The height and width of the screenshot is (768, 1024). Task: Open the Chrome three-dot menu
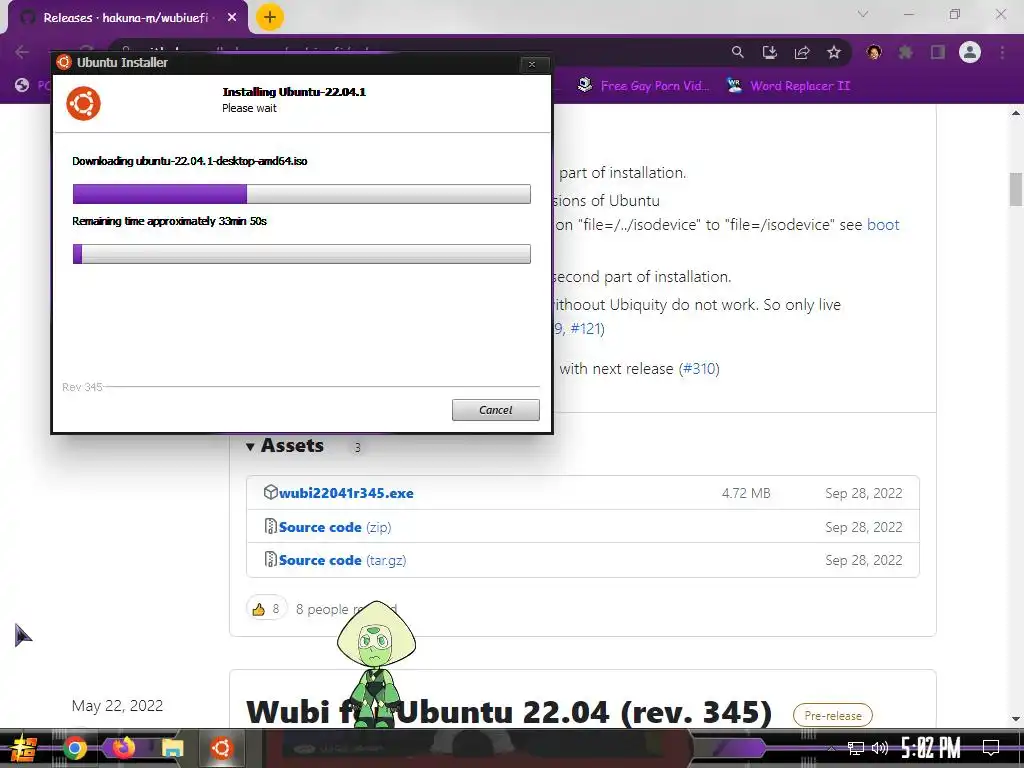(x=1002, y=52)
